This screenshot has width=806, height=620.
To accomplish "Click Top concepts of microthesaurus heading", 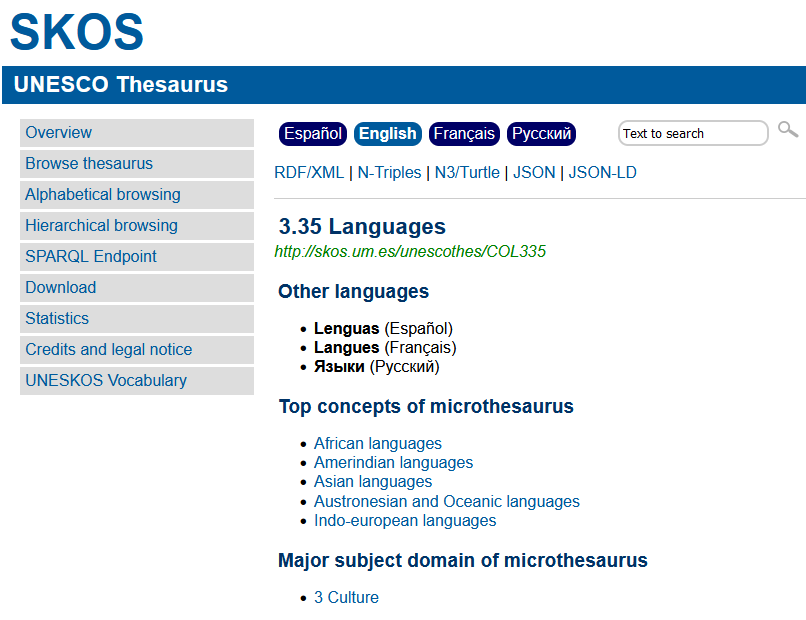I will click(x=426, y=406).
